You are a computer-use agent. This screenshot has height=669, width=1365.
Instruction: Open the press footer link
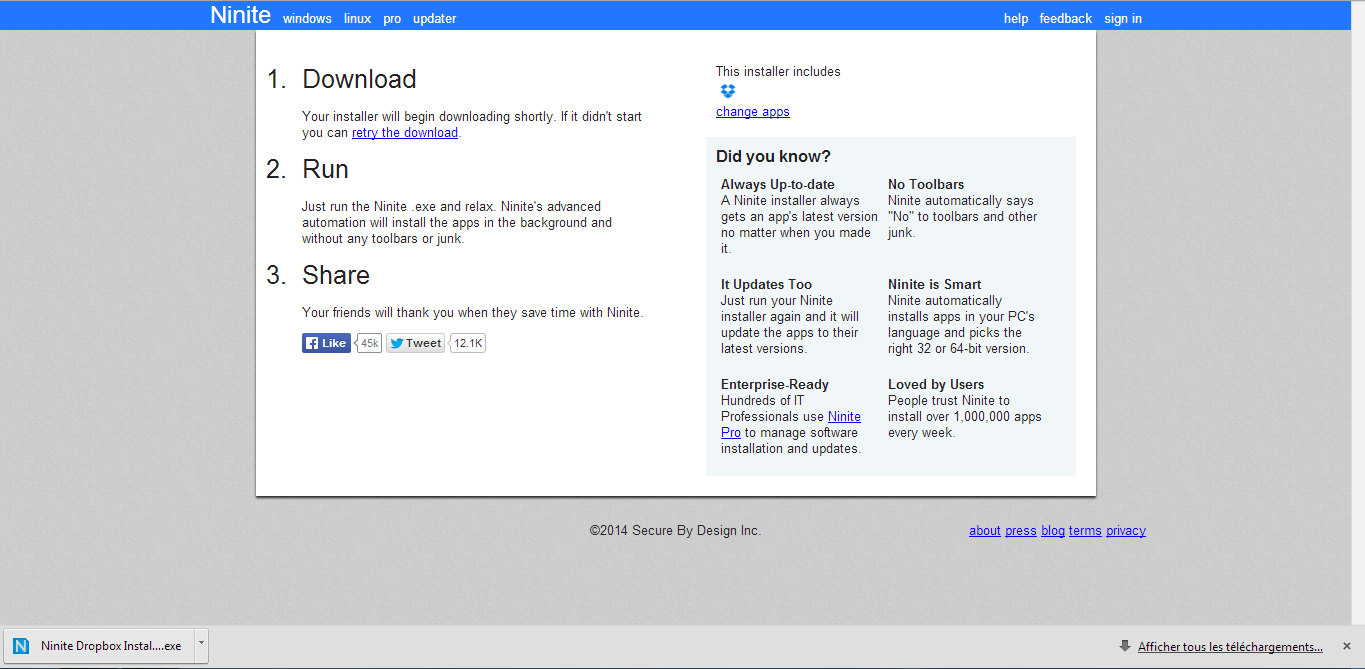click(1021, 530)
